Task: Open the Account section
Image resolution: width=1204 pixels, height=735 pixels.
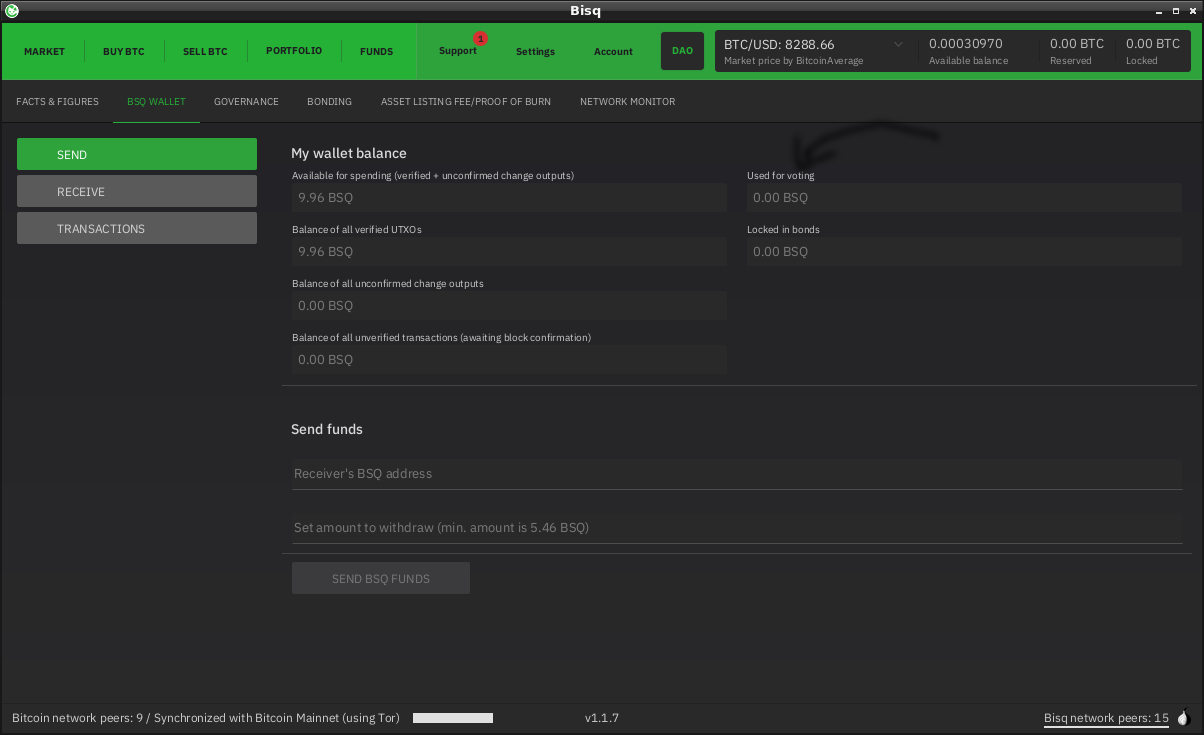Action: tap(613, 51)
